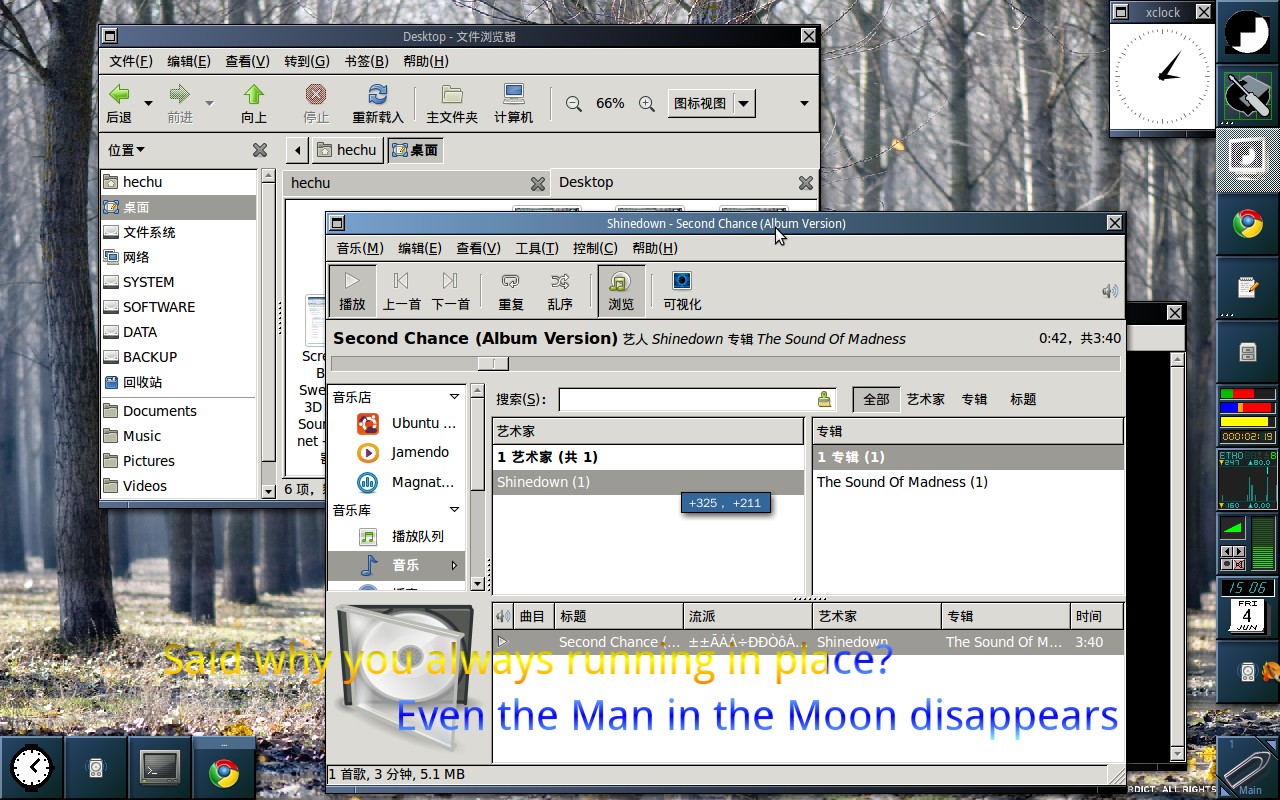The width and height of the screenshot is (1280, 800).
Task: Toggle 重复 repeat mode
Action: click(x=511, y=291)
